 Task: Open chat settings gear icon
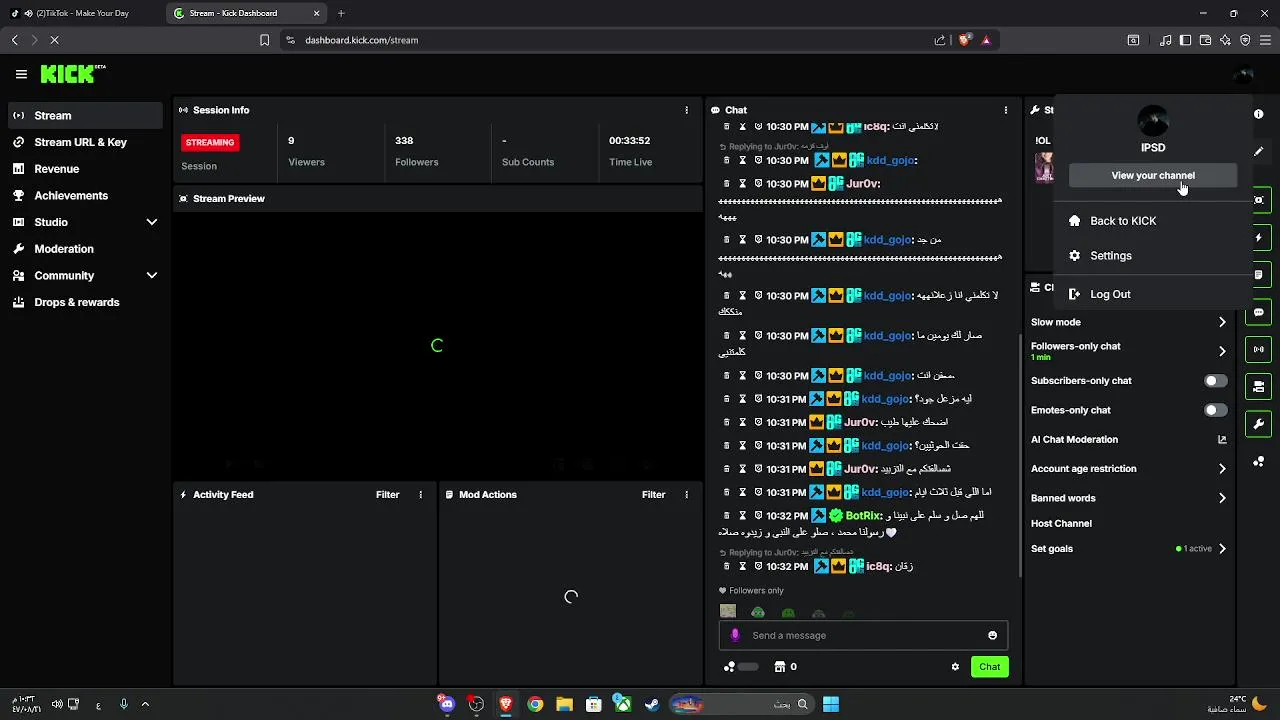(955, 667)
